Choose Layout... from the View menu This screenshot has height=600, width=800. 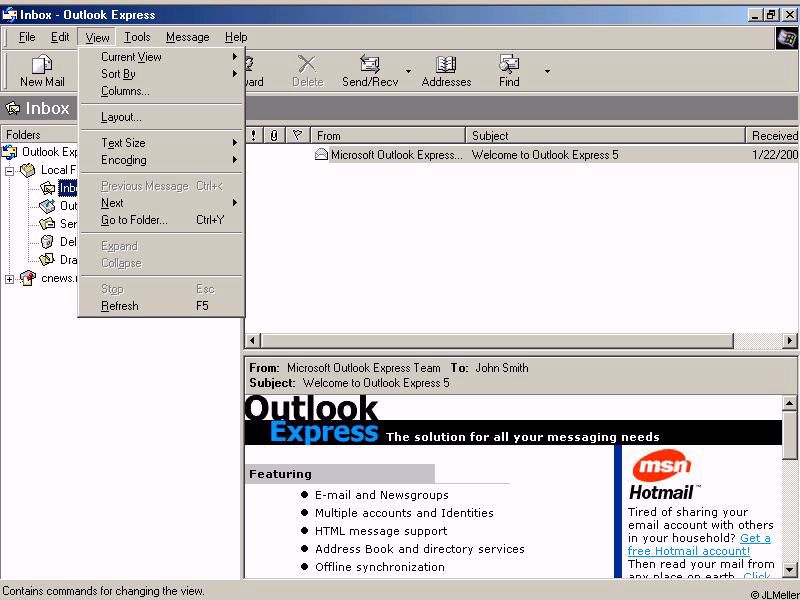click(x=121, y=117)
